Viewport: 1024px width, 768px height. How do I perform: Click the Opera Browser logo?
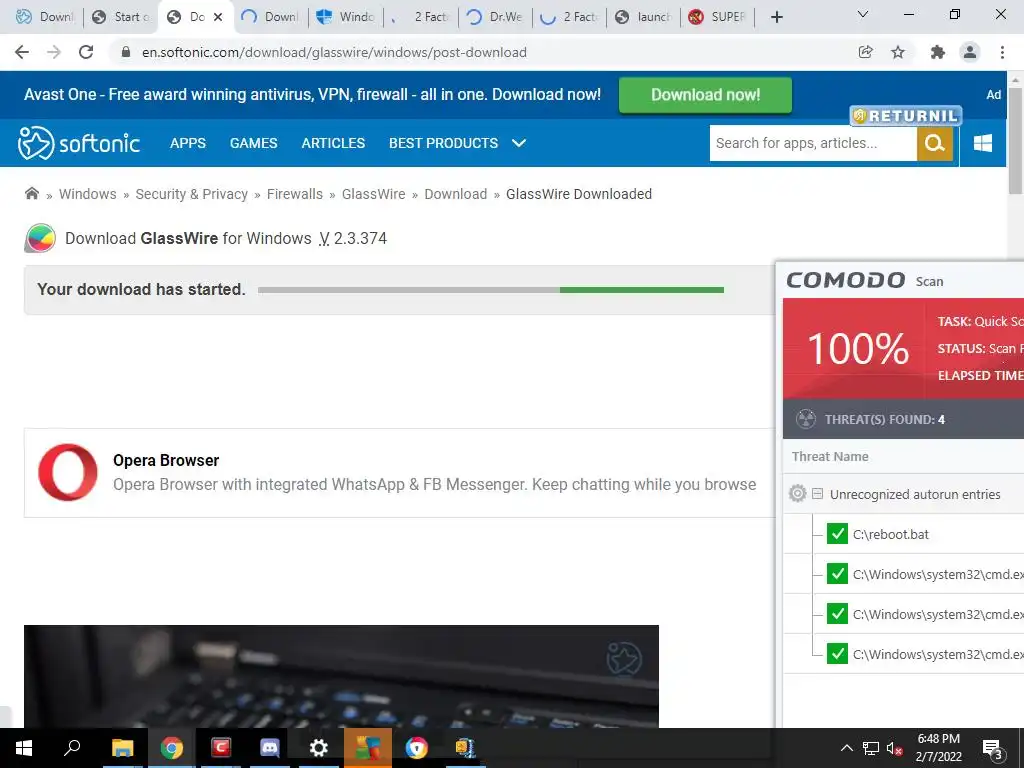[68, 472]
